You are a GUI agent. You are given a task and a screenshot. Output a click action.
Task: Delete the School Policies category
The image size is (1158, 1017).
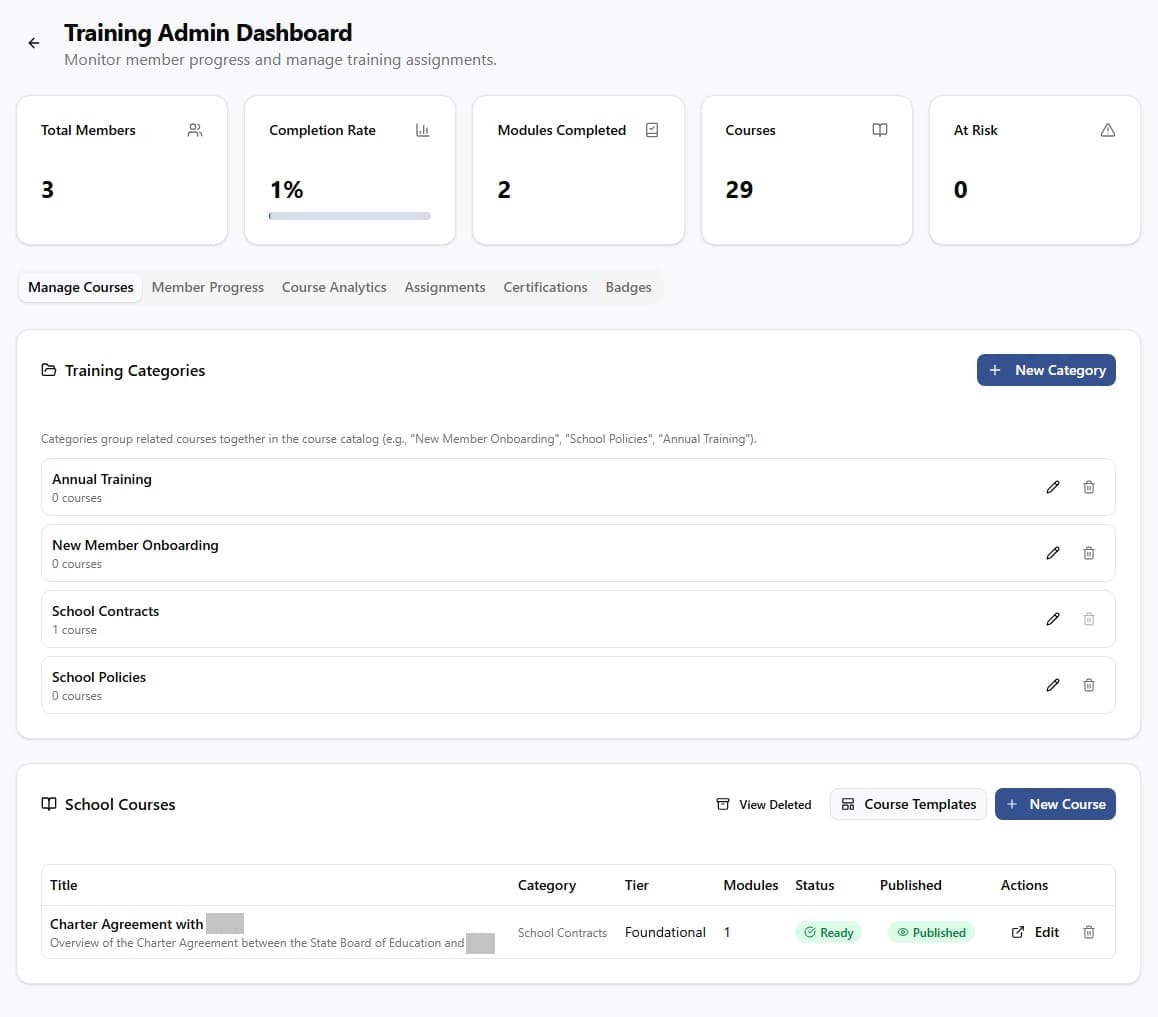coord(1089,685)
